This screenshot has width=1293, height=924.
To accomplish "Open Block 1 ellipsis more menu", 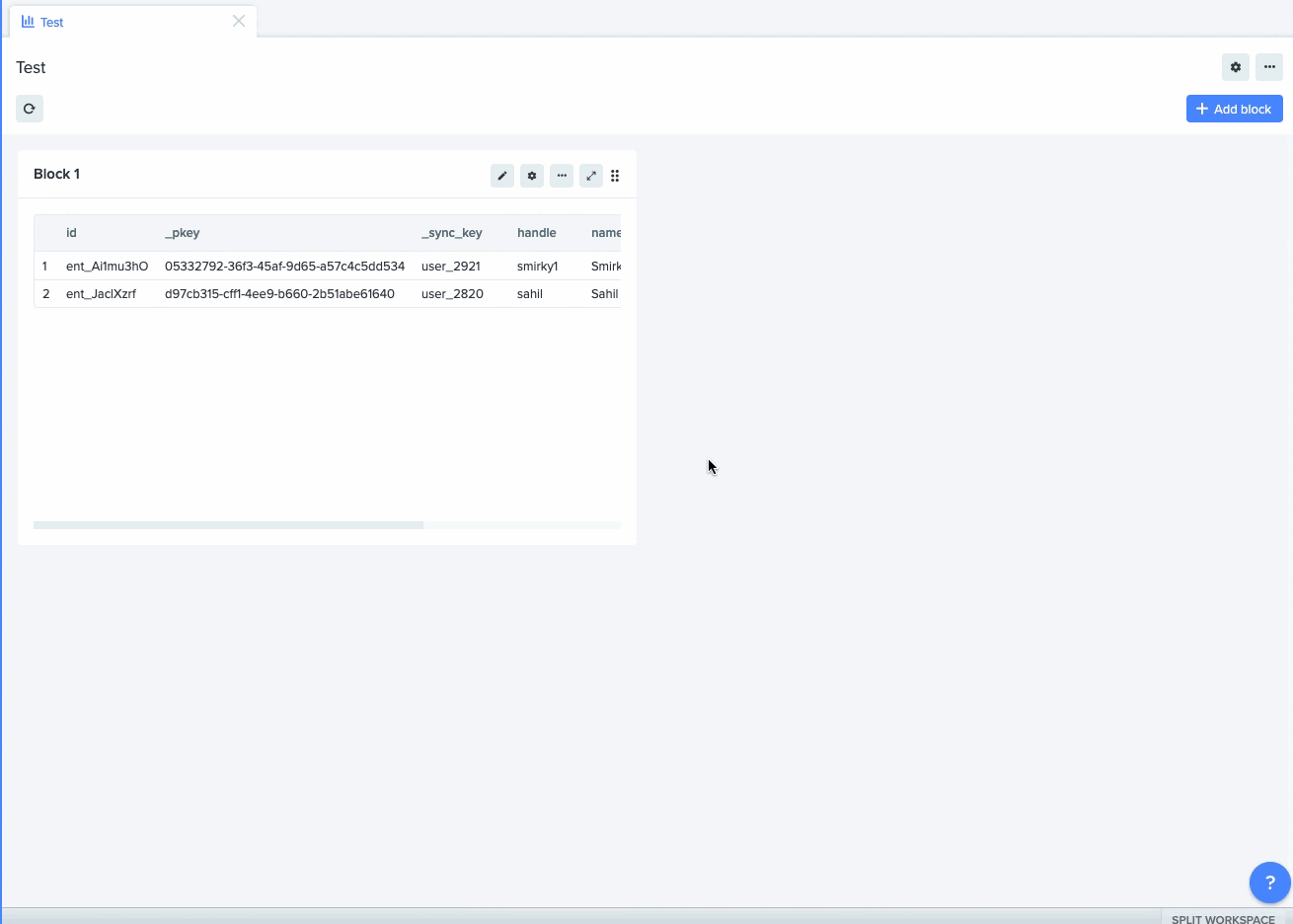I will coord(562,176).
